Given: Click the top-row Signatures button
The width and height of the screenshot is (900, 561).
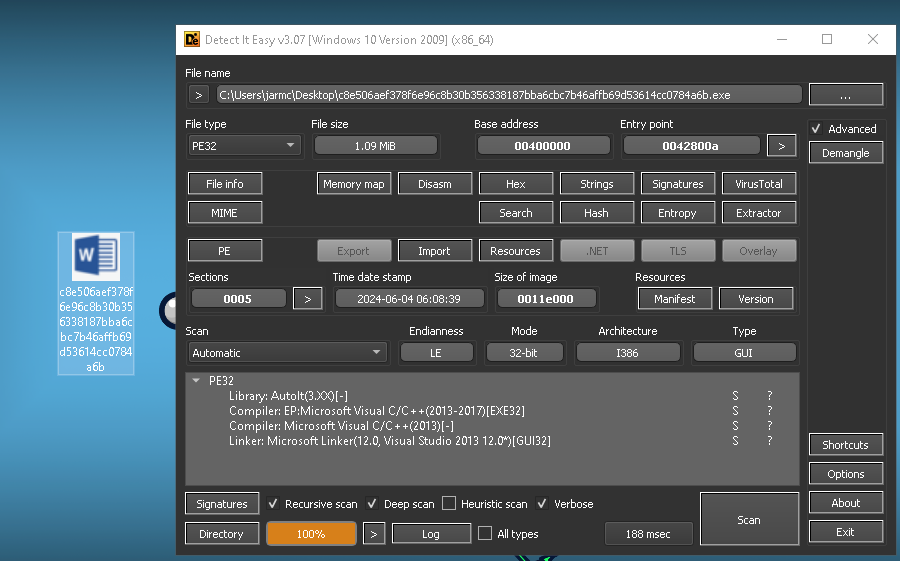Looking at the screenshot, I should coord(678,184).
